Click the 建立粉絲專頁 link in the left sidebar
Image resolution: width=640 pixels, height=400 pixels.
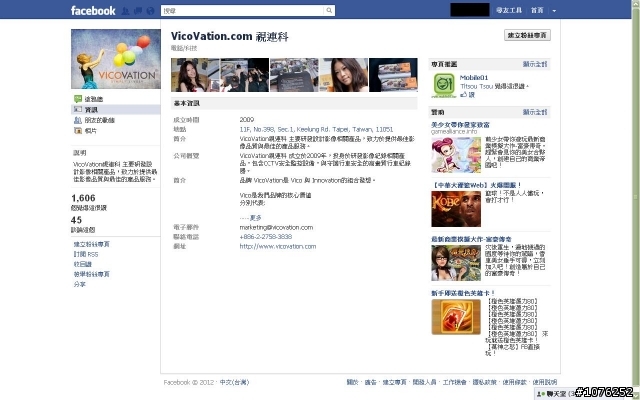(x=91, y=244)
